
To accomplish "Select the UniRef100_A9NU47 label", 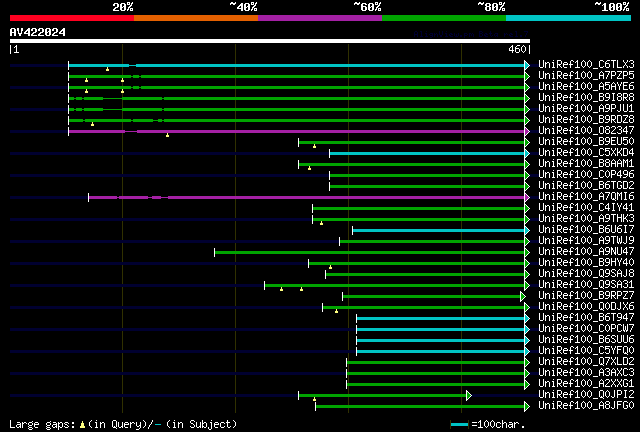I will pyautogui.click(x=586, y=252).
